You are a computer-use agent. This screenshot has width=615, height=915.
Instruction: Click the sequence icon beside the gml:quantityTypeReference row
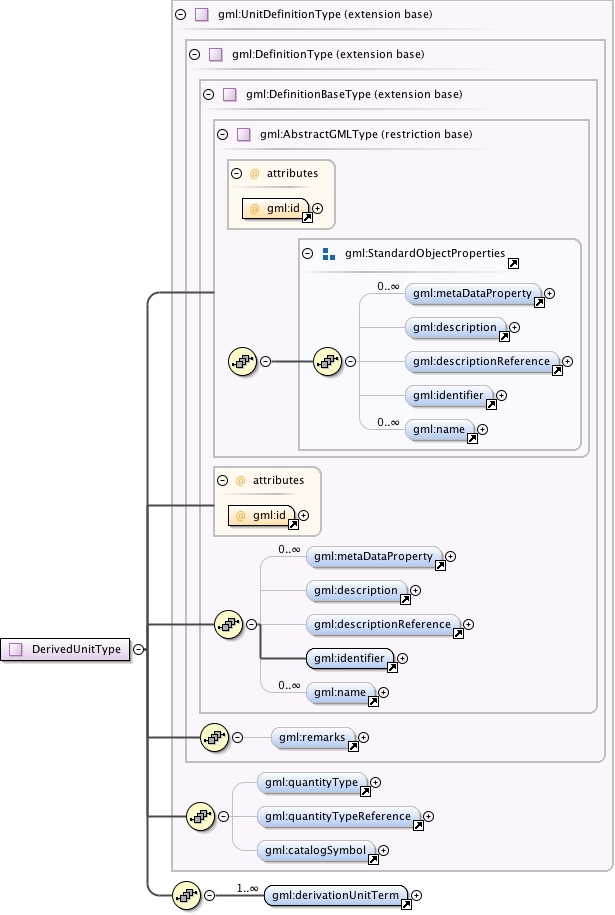point(200,816)
